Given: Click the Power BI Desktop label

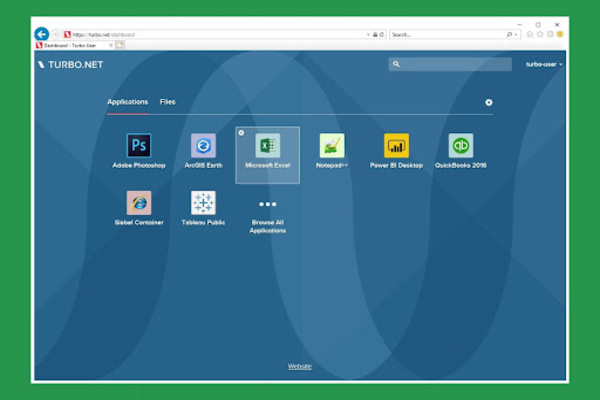Looking at the screenshot, I should point(396,165).
